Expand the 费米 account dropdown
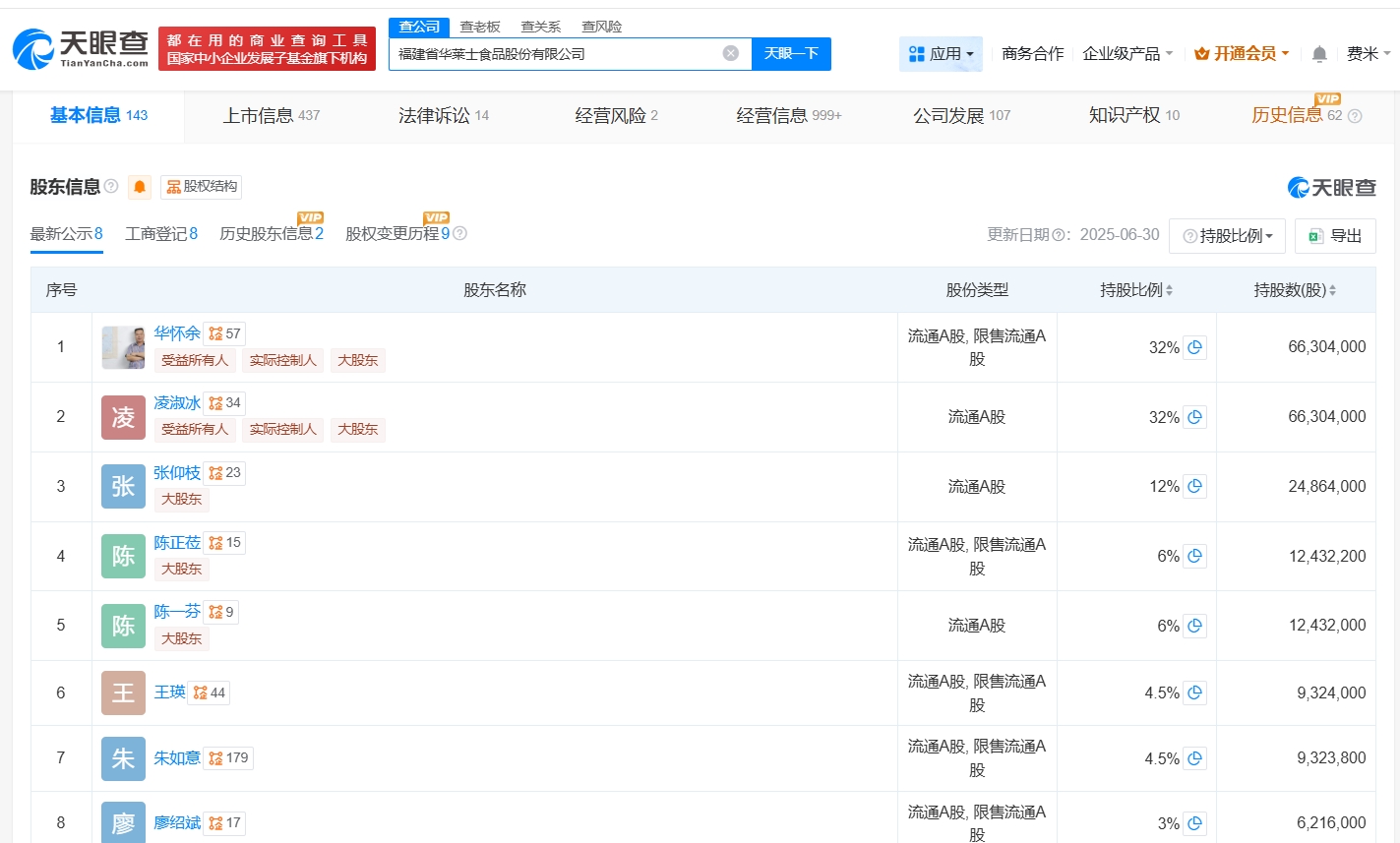Viewport: 1400px width, 843px height. click(1368, 54)
